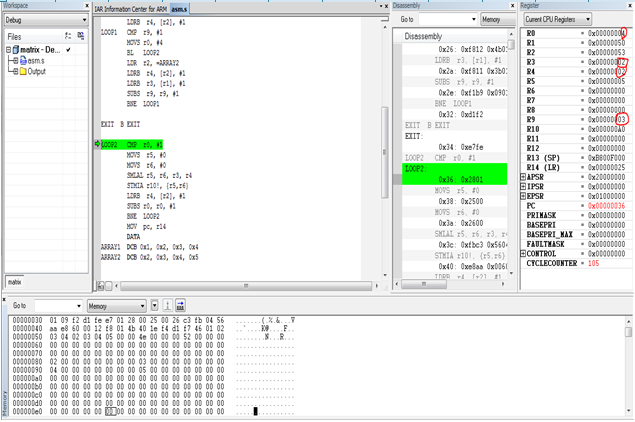Open the Memory zone dropdown in Memory panel

[117, 306]
